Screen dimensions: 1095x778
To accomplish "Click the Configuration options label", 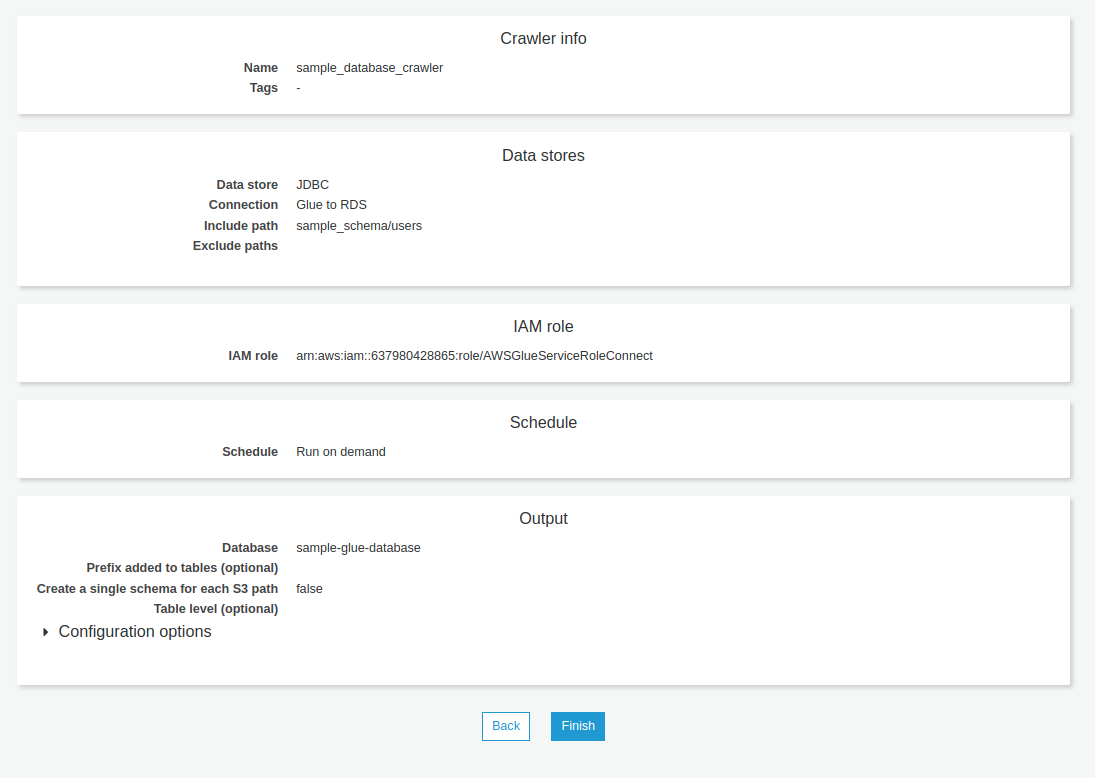I will [x=135, y=632].
